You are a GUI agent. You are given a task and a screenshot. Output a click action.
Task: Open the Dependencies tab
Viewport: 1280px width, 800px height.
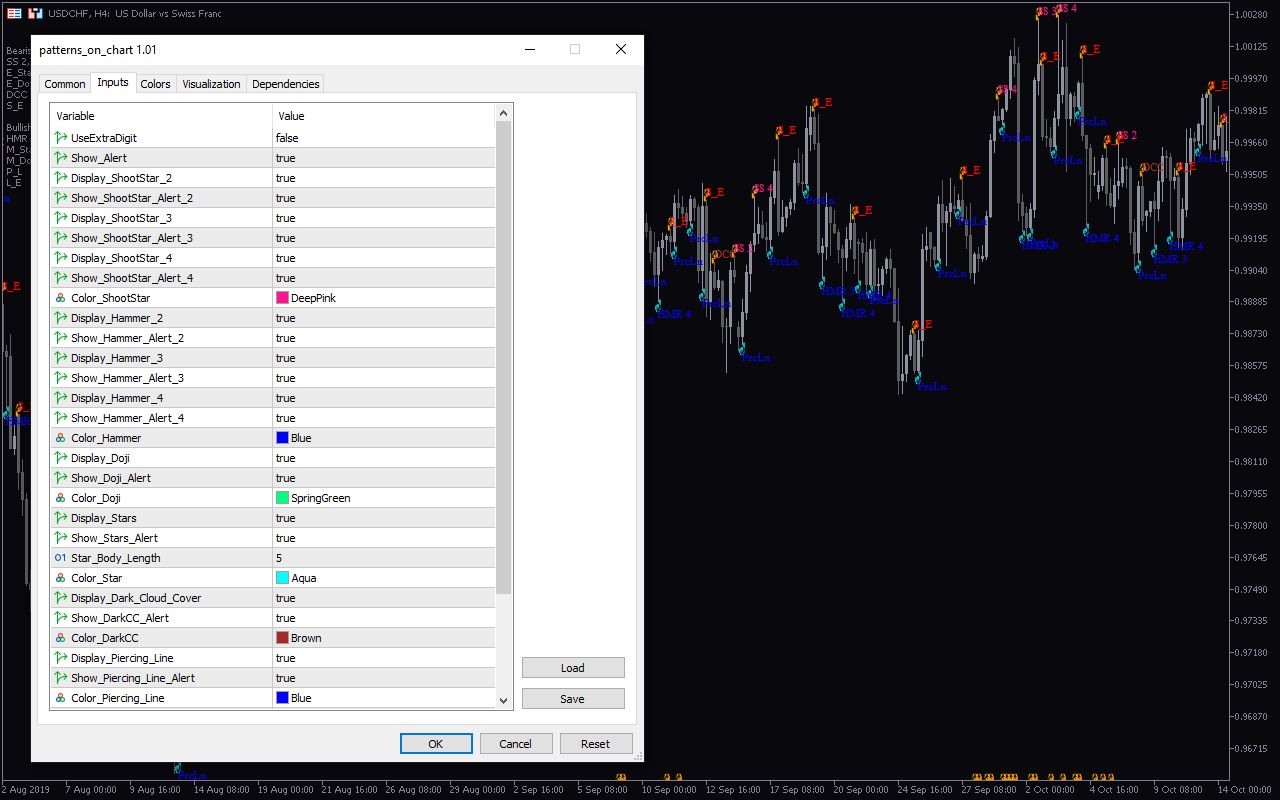coord(286,84)
